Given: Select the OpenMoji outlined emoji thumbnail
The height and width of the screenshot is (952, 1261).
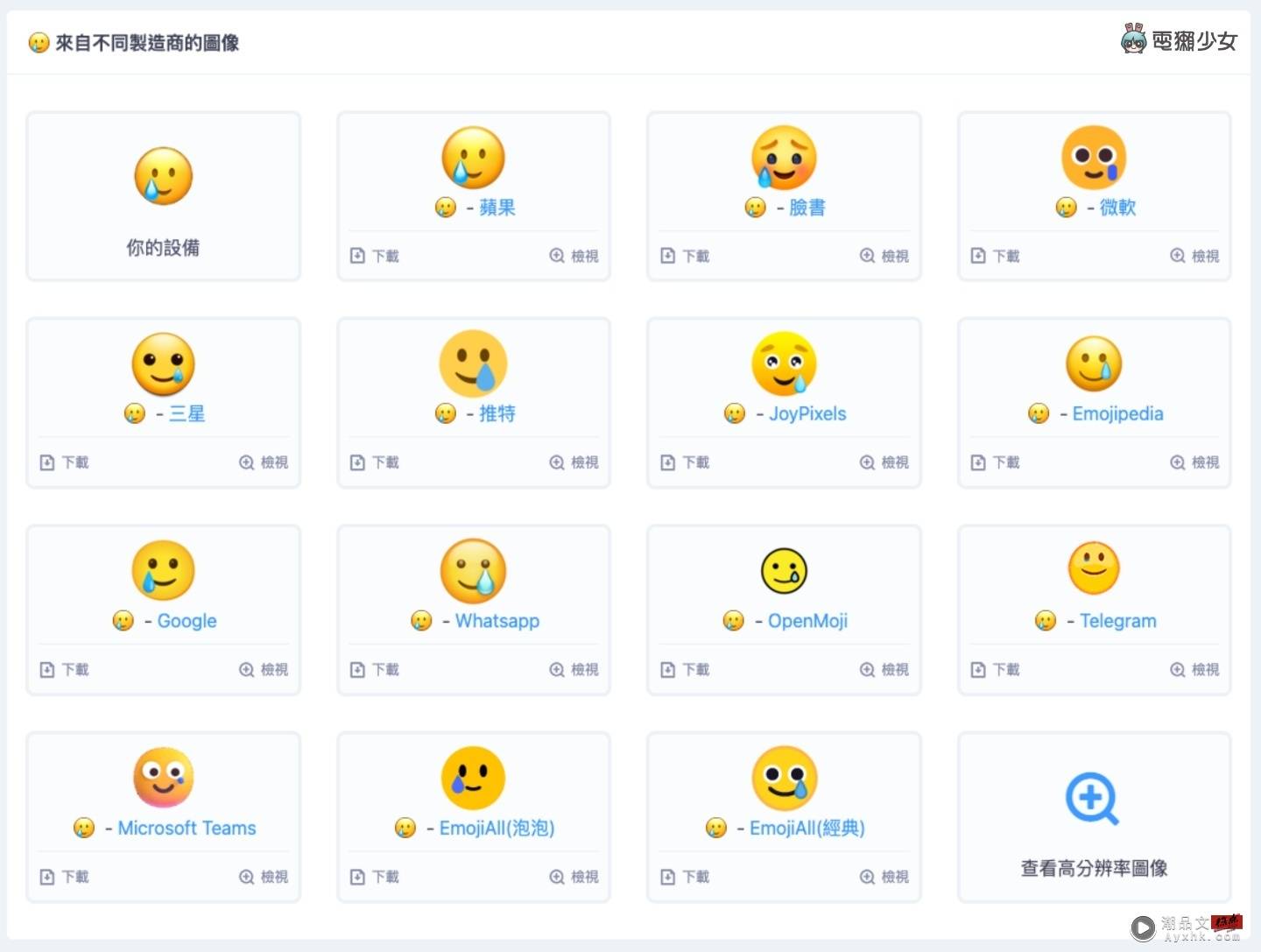Looking at the screenshot, I should (x=784, y=571).
